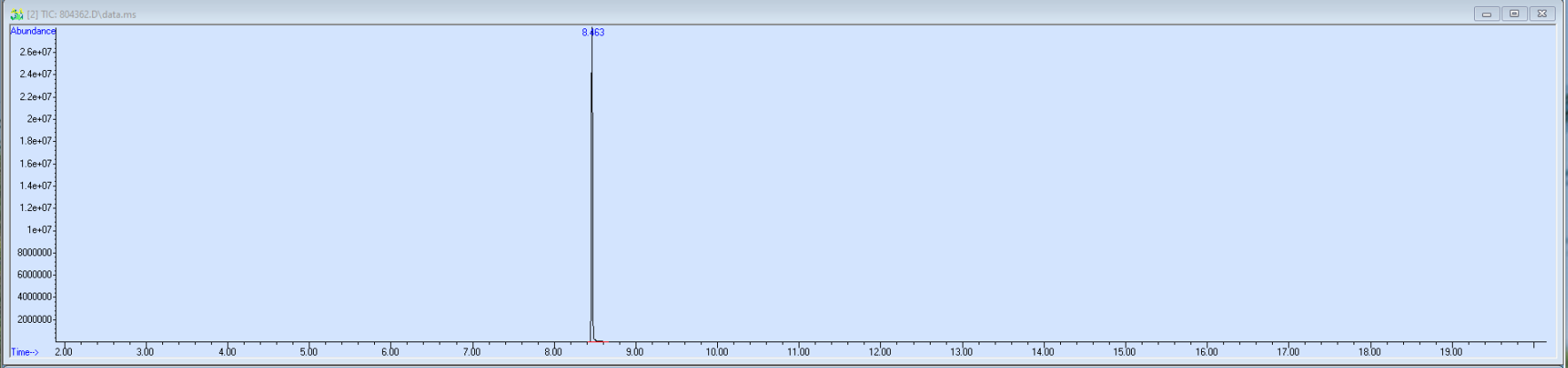Viewport: 1568px width, 368px height.
Task: Click the 3.00 time axis label
Action: (145, 352)
